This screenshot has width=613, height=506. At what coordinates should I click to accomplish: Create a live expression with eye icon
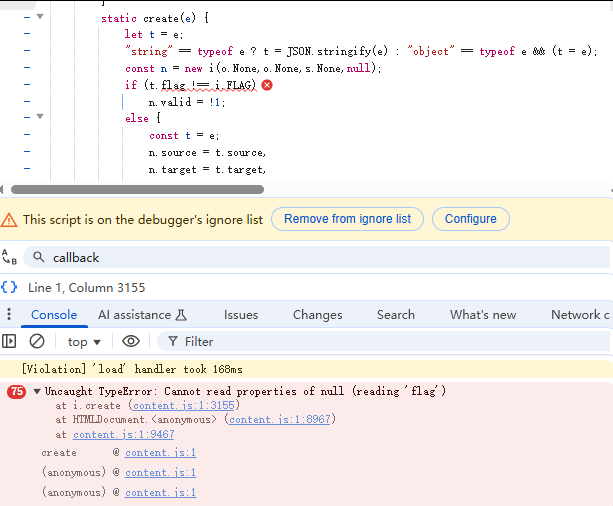pyautogui.click(x=131, y=341)
